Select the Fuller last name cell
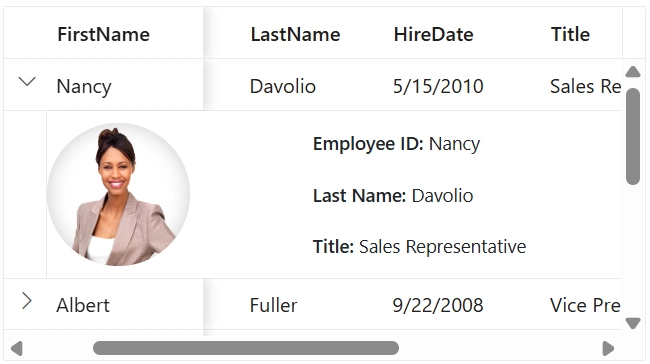The height and width of the screenshot is (364, 650). [273, 305]
